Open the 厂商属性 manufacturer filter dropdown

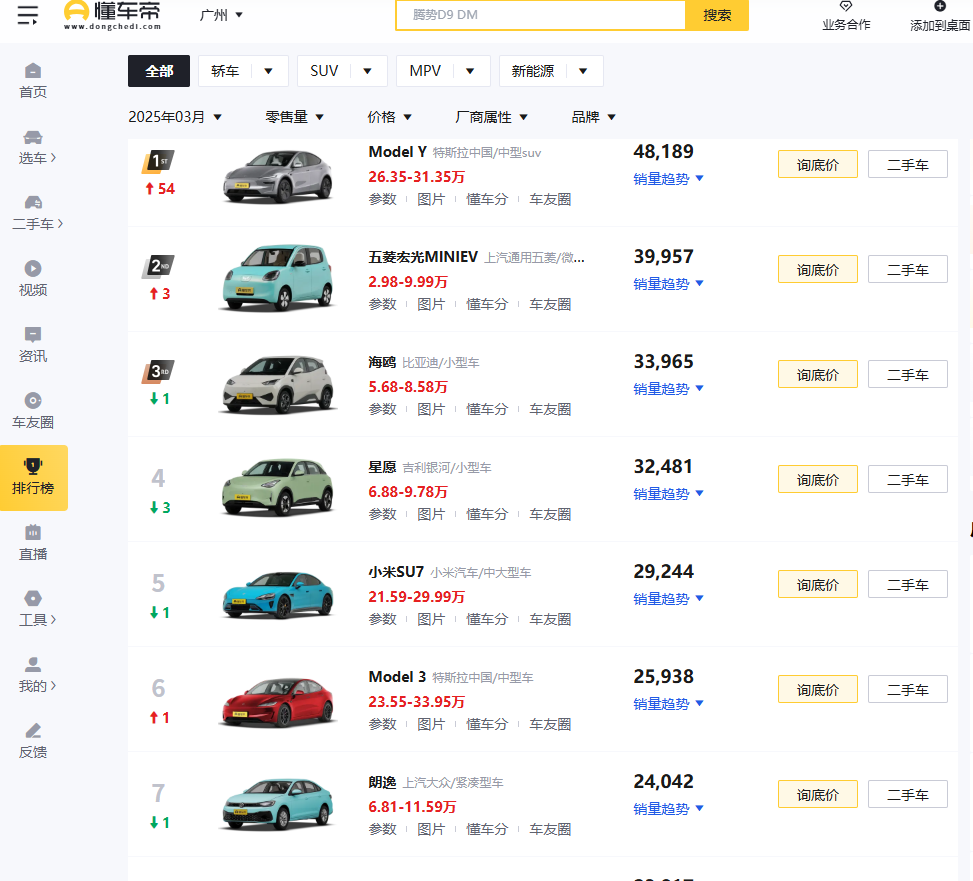[x=491, y=117]
